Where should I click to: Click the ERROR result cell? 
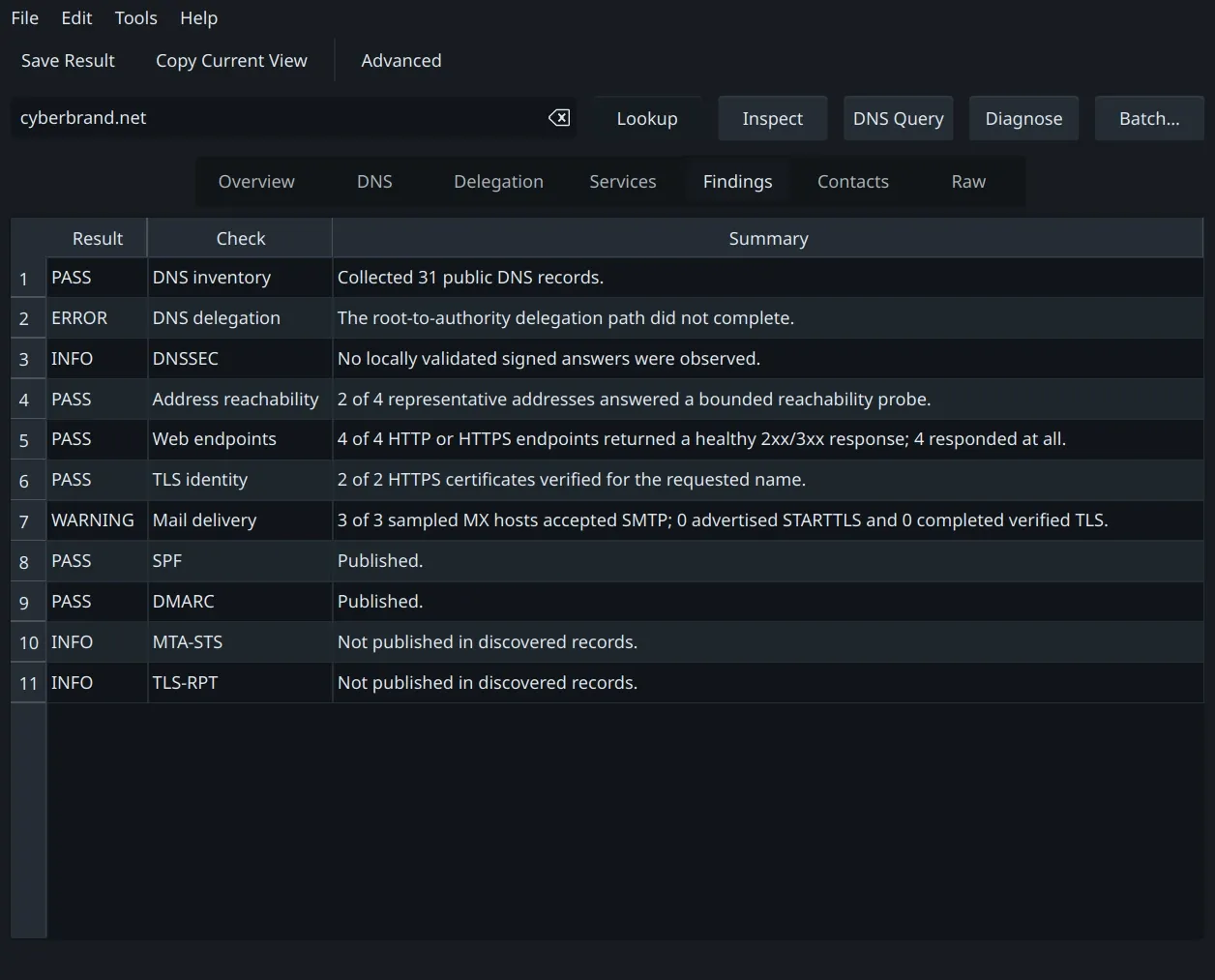point(97,318)
